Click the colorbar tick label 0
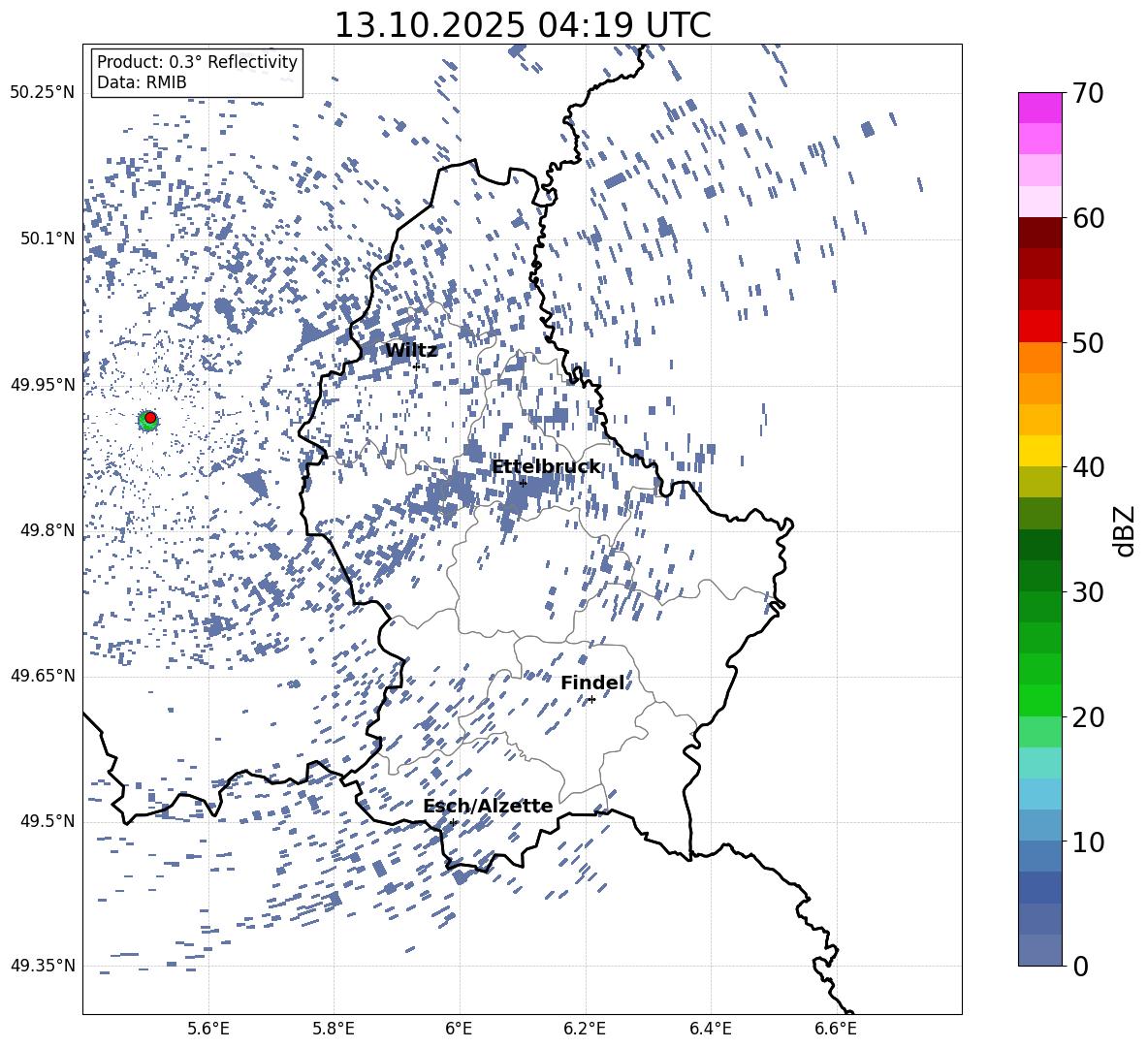Viewport: 1148px width, 1048px height. click(x=1080, y=967)
